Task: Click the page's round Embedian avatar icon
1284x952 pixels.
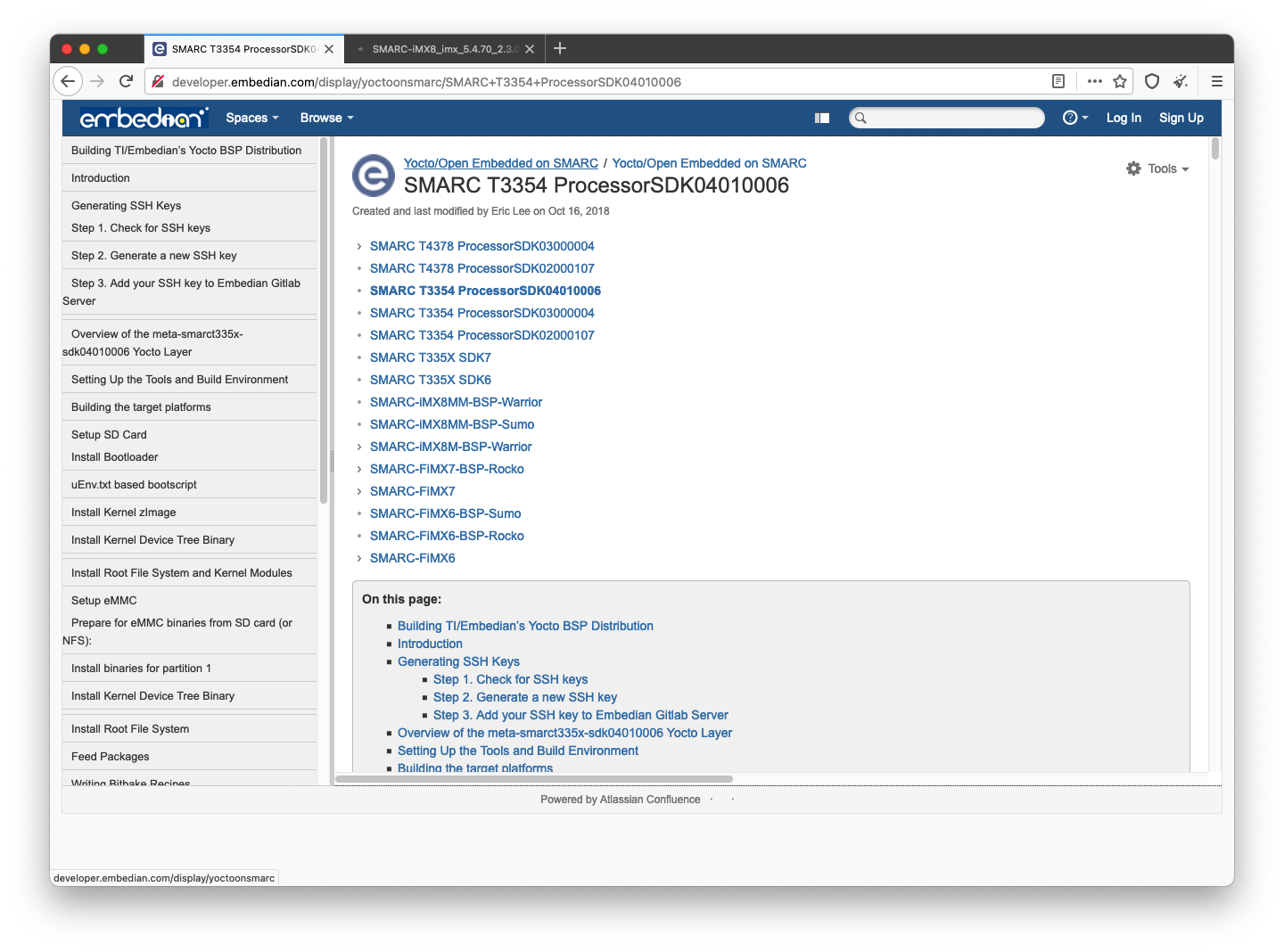Action: click(374, 176)
